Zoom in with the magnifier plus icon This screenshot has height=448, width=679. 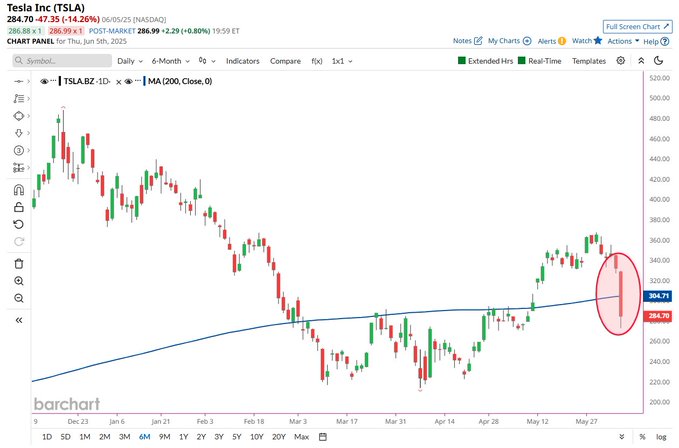(19, 281)
